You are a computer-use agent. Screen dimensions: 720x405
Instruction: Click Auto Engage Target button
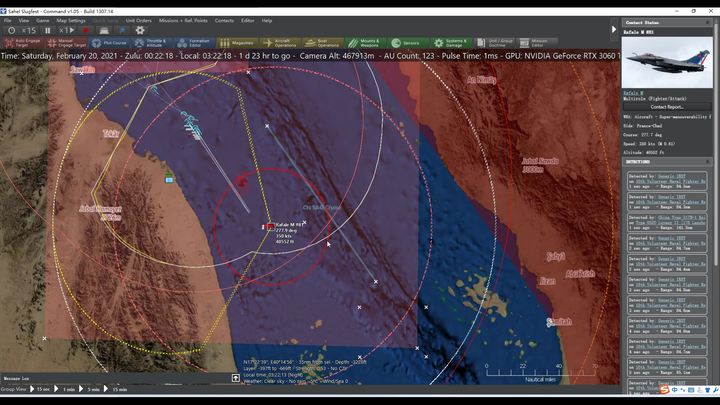[x=23, y=43]
